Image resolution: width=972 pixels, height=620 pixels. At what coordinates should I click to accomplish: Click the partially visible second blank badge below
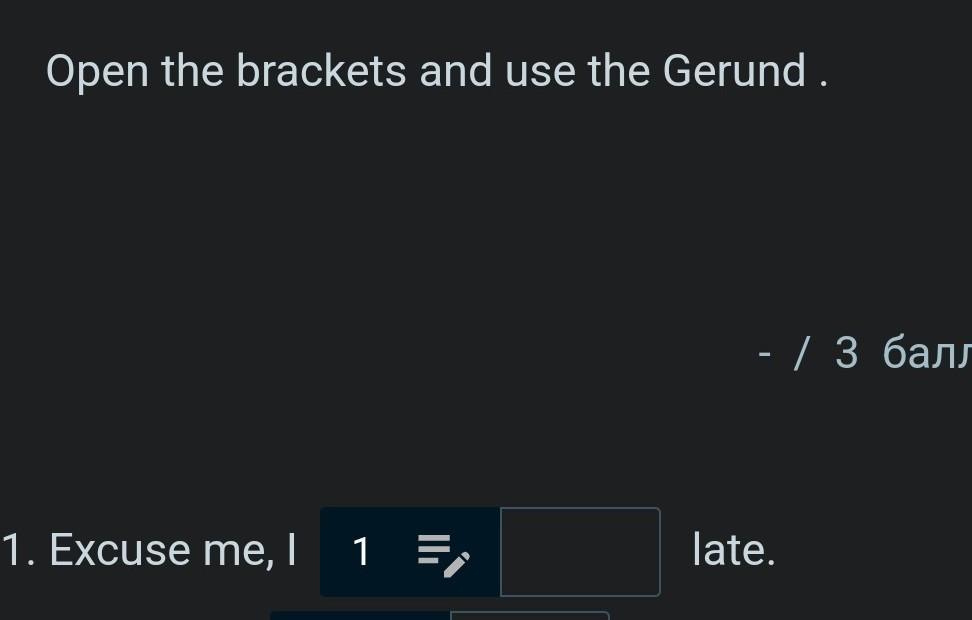click(360, 614)
